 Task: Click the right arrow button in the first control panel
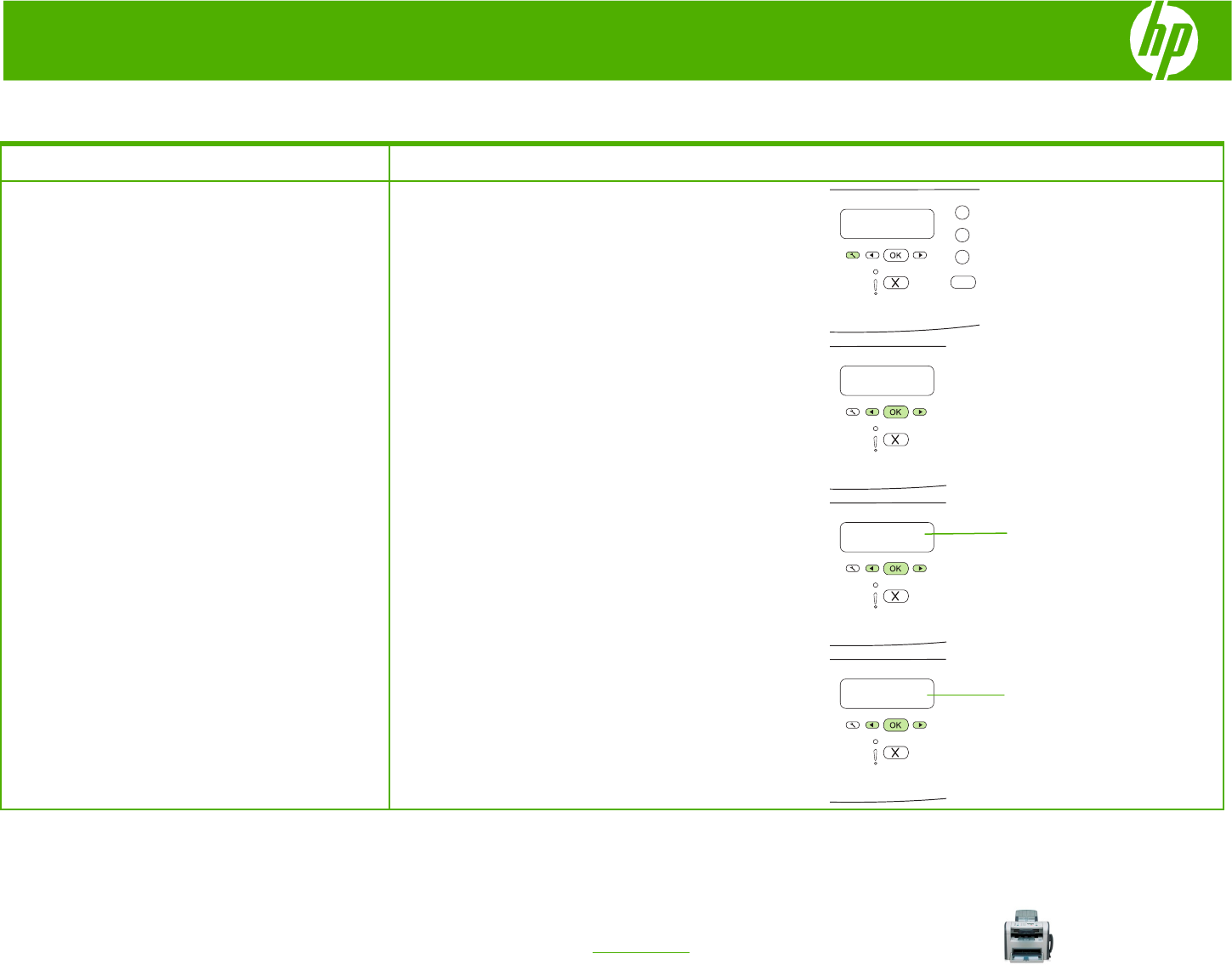click(920, 255)
